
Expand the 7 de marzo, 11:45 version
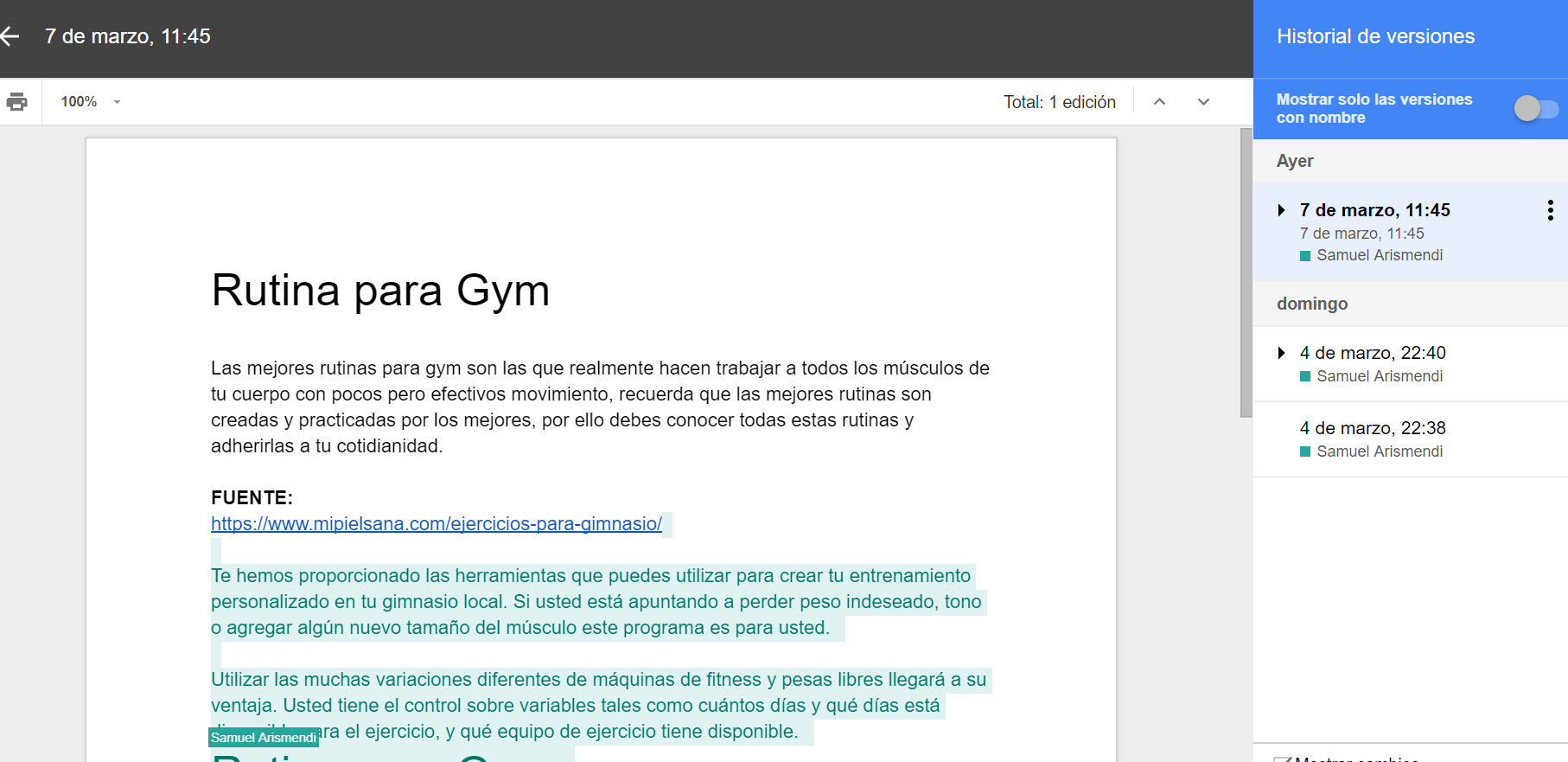[1281, 210]
